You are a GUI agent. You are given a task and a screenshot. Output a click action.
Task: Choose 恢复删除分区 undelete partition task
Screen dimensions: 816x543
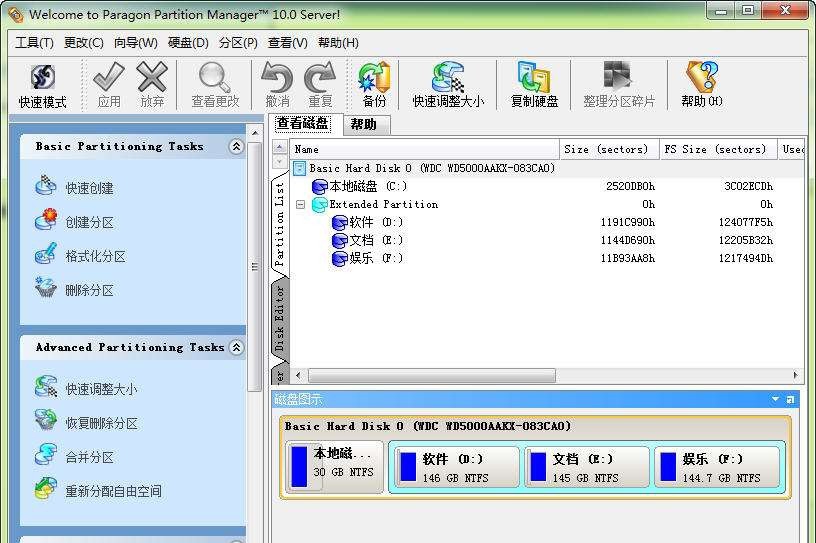(86, 422)
